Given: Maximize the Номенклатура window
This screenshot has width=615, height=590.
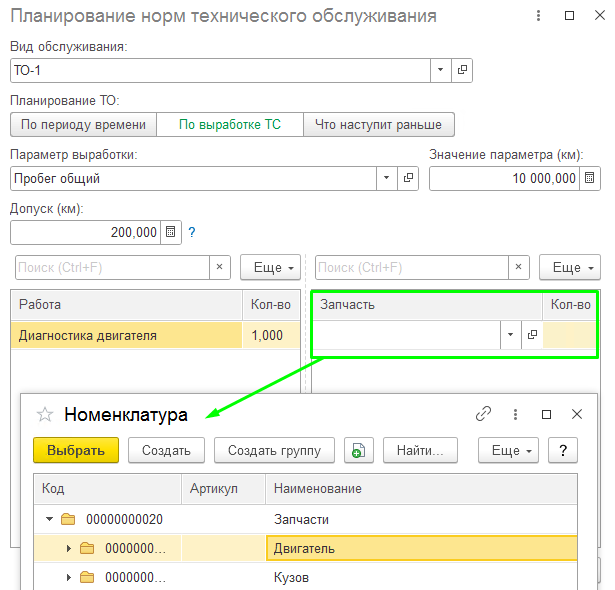Looking at the screenshot, I should coord(546,414).
